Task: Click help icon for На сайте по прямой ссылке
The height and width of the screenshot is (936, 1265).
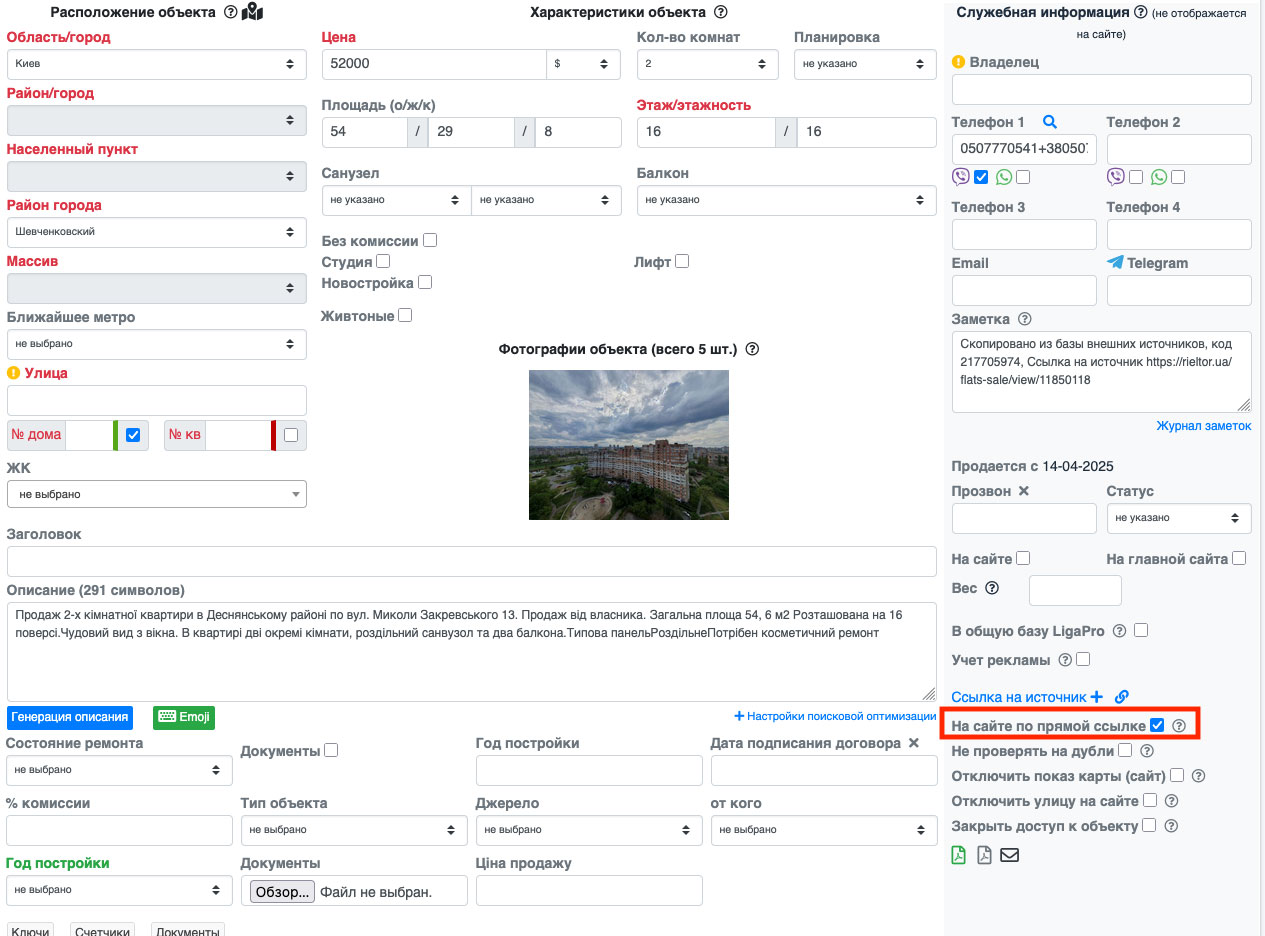Action: coord(1179,725)
